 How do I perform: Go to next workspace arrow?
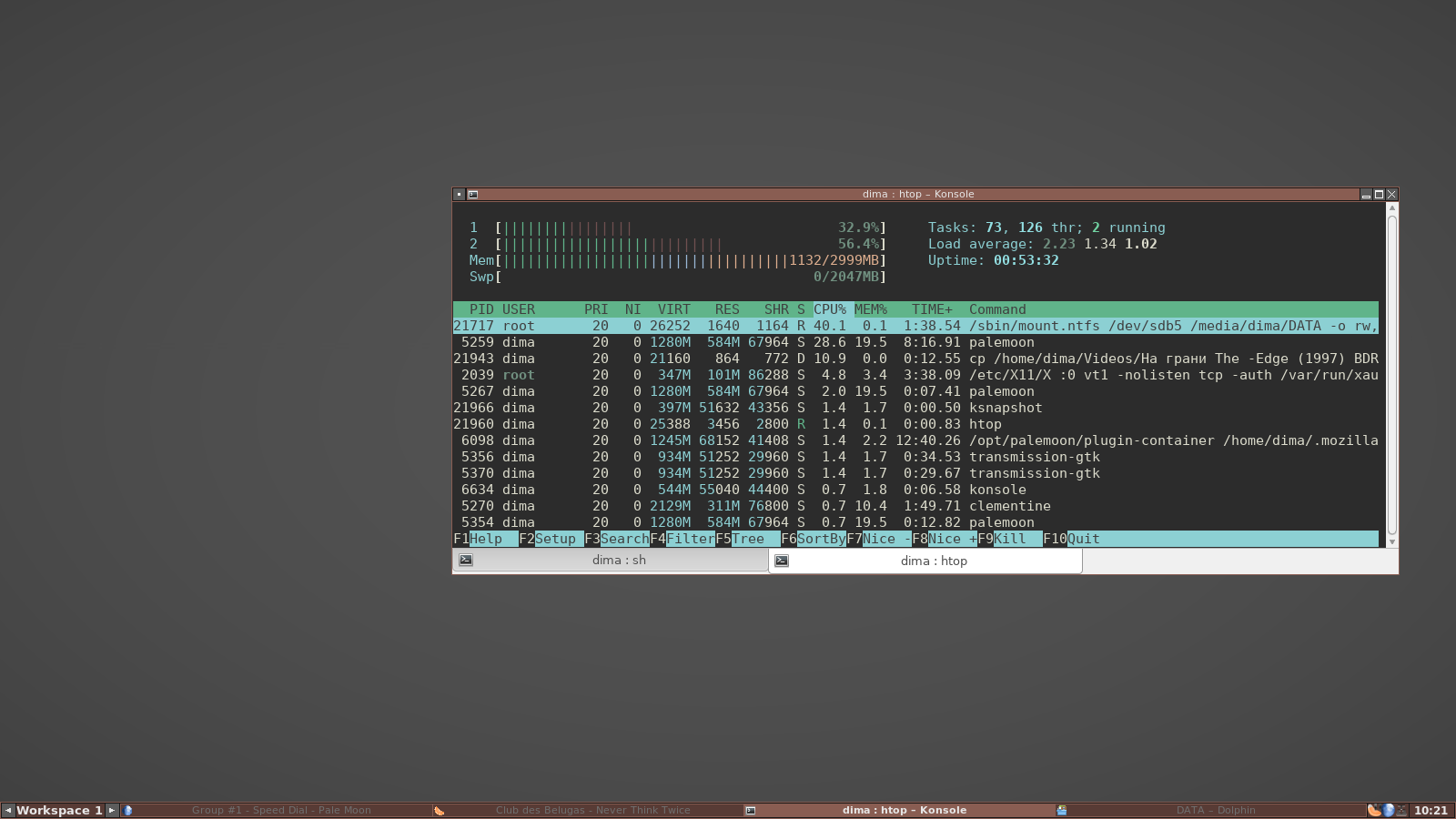coord(112,810)
